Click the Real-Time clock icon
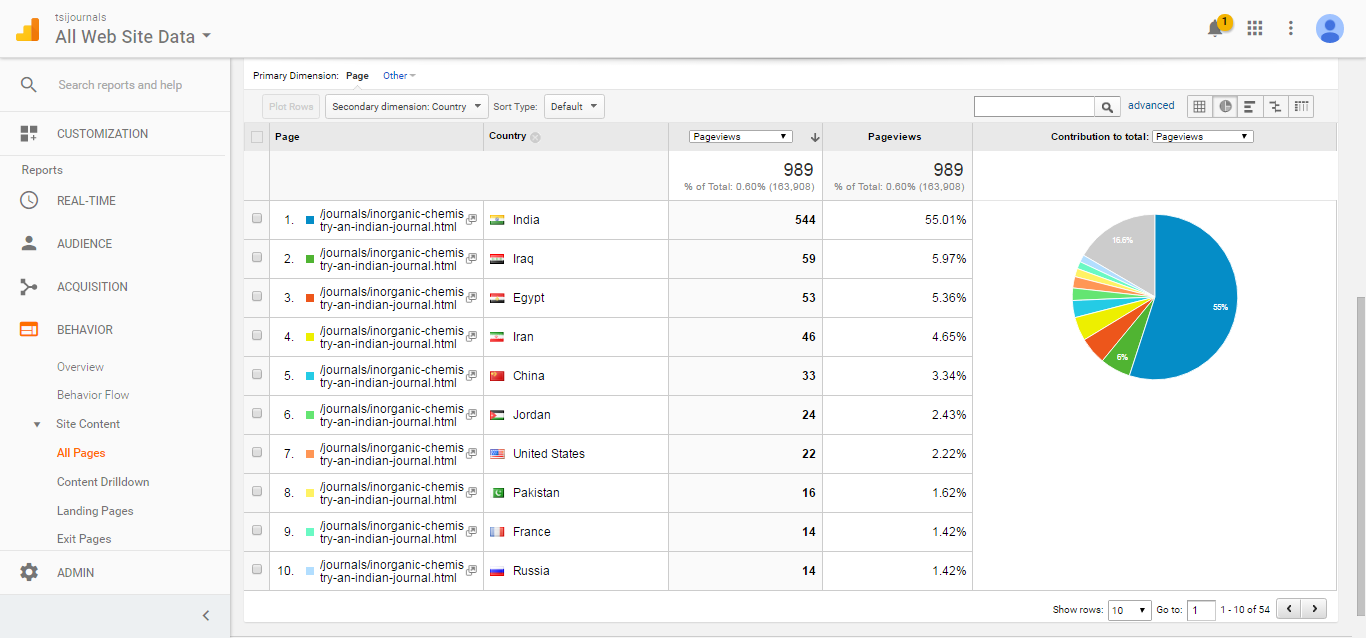This screenshot has height=638, width=1366. (29, 200)
